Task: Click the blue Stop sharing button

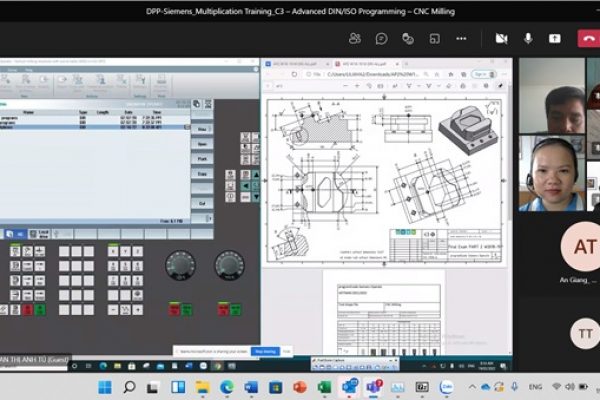Action: click(265, 352)
